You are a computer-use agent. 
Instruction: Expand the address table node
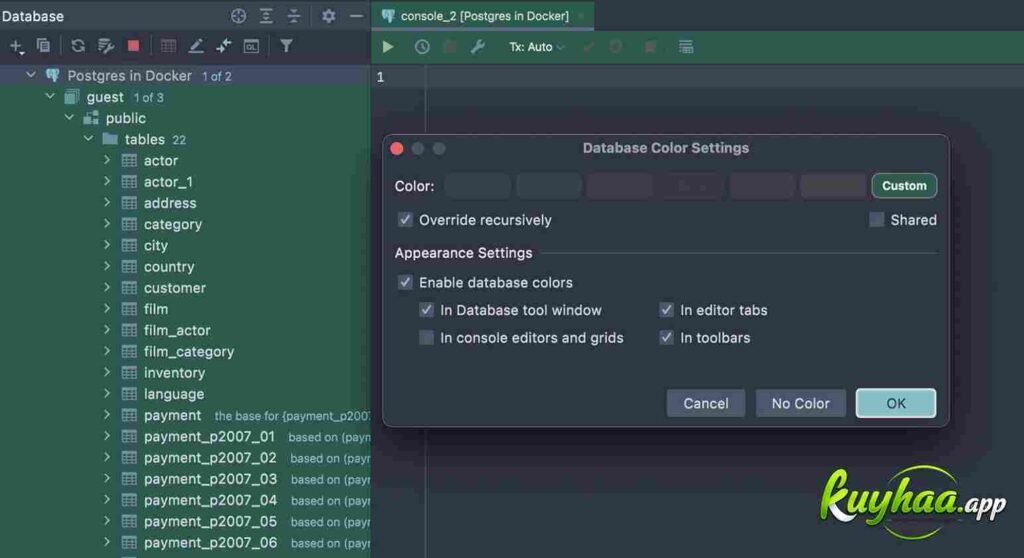[107, 203]
